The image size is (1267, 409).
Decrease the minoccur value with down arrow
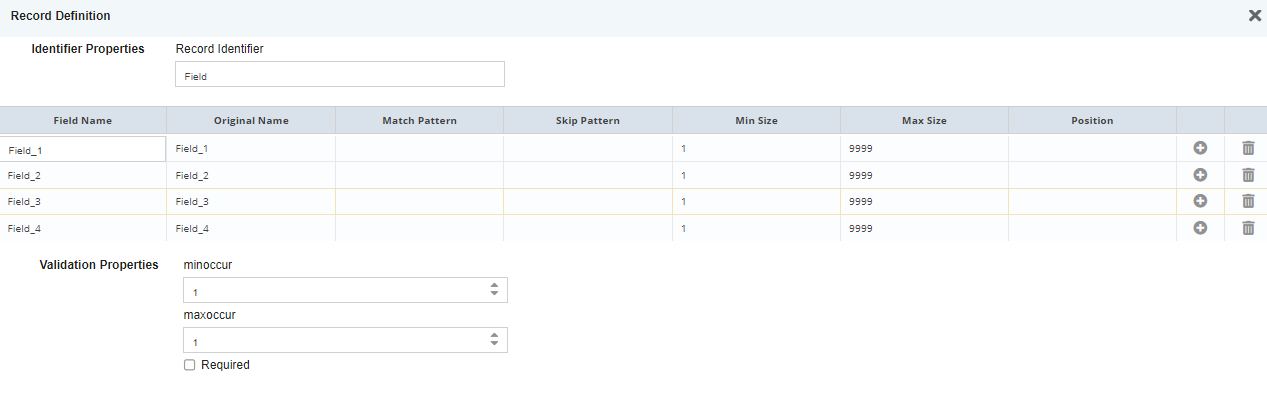point(494,295)
